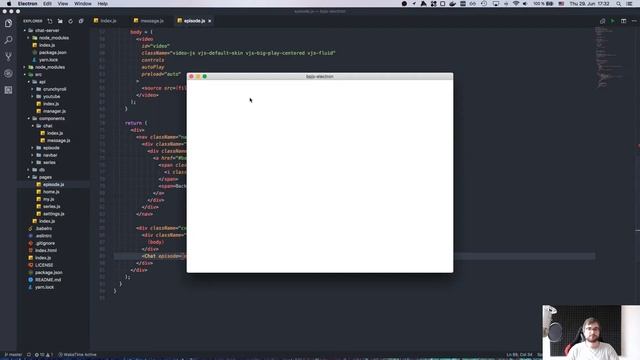Image resolution: width=640 pixels, height=360 pixels.
Task: Click the git branch master in status bar
Action: click(x=13, y=355)
